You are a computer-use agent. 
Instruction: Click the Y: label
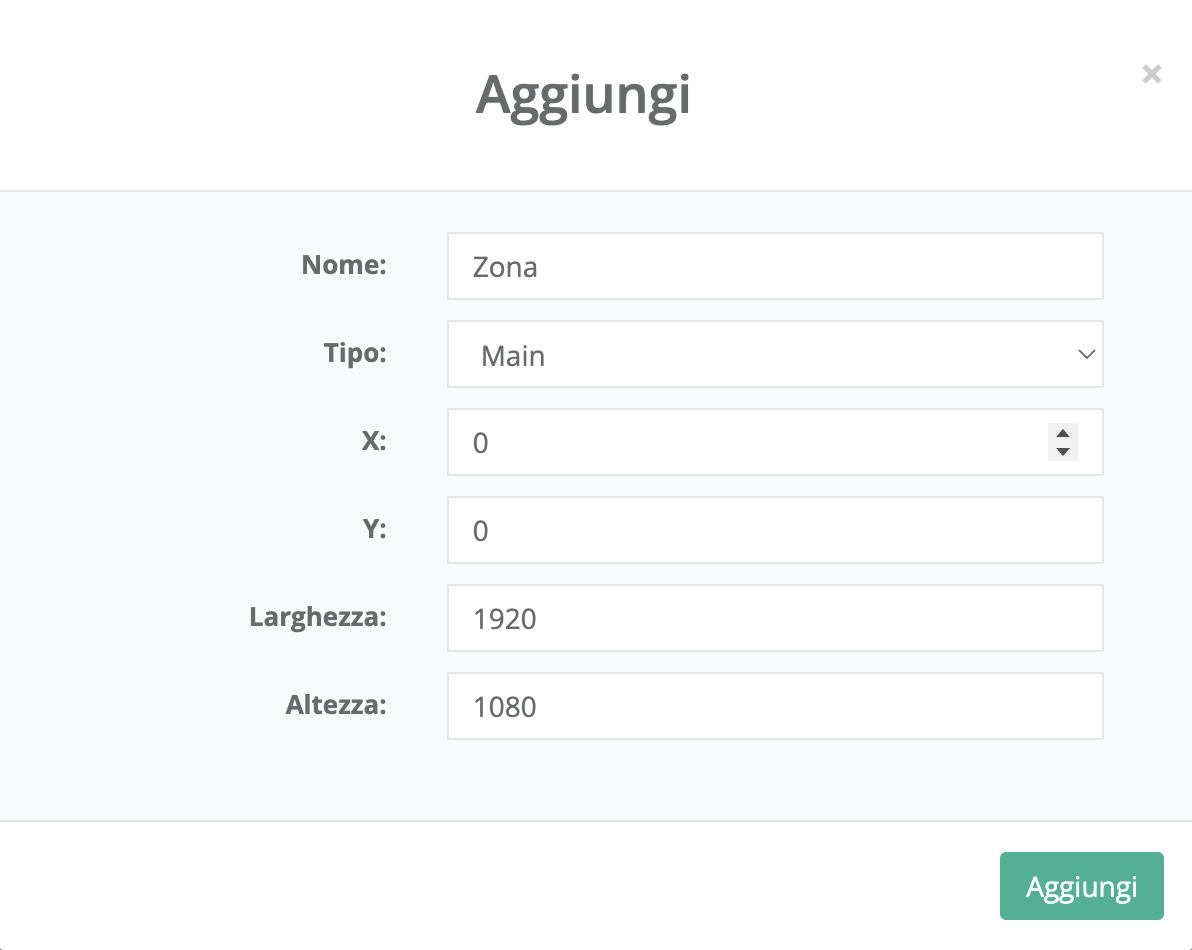coord(373,529)
